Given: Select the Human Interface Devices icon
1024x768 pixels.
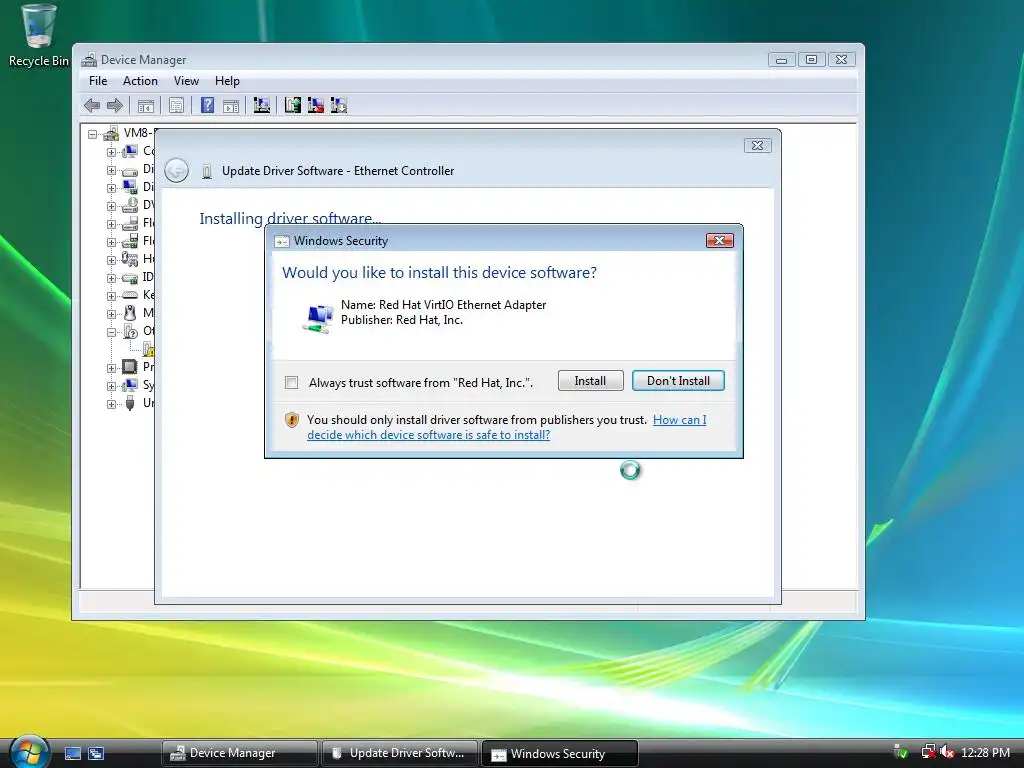Looking at the screenshot, I should (130, 259).
